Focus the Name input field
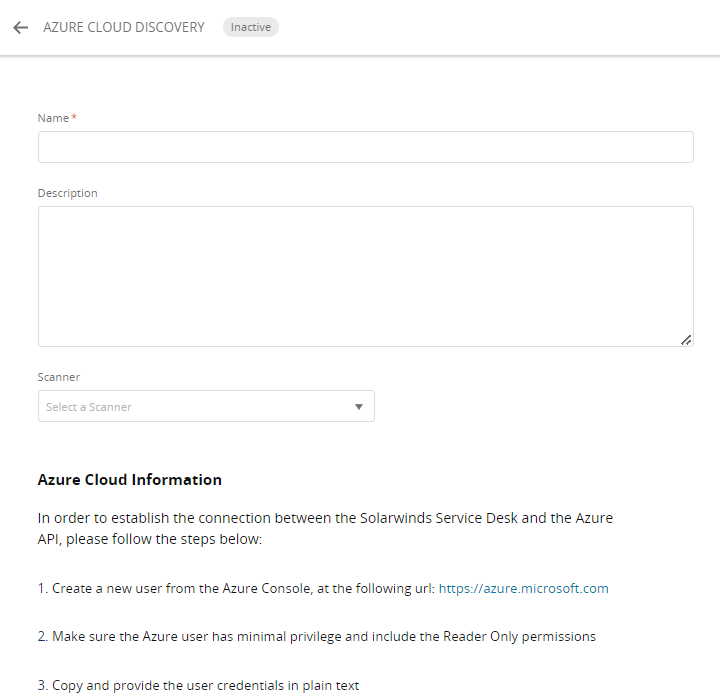The image size is (720, 700). [x=365, y=147]
